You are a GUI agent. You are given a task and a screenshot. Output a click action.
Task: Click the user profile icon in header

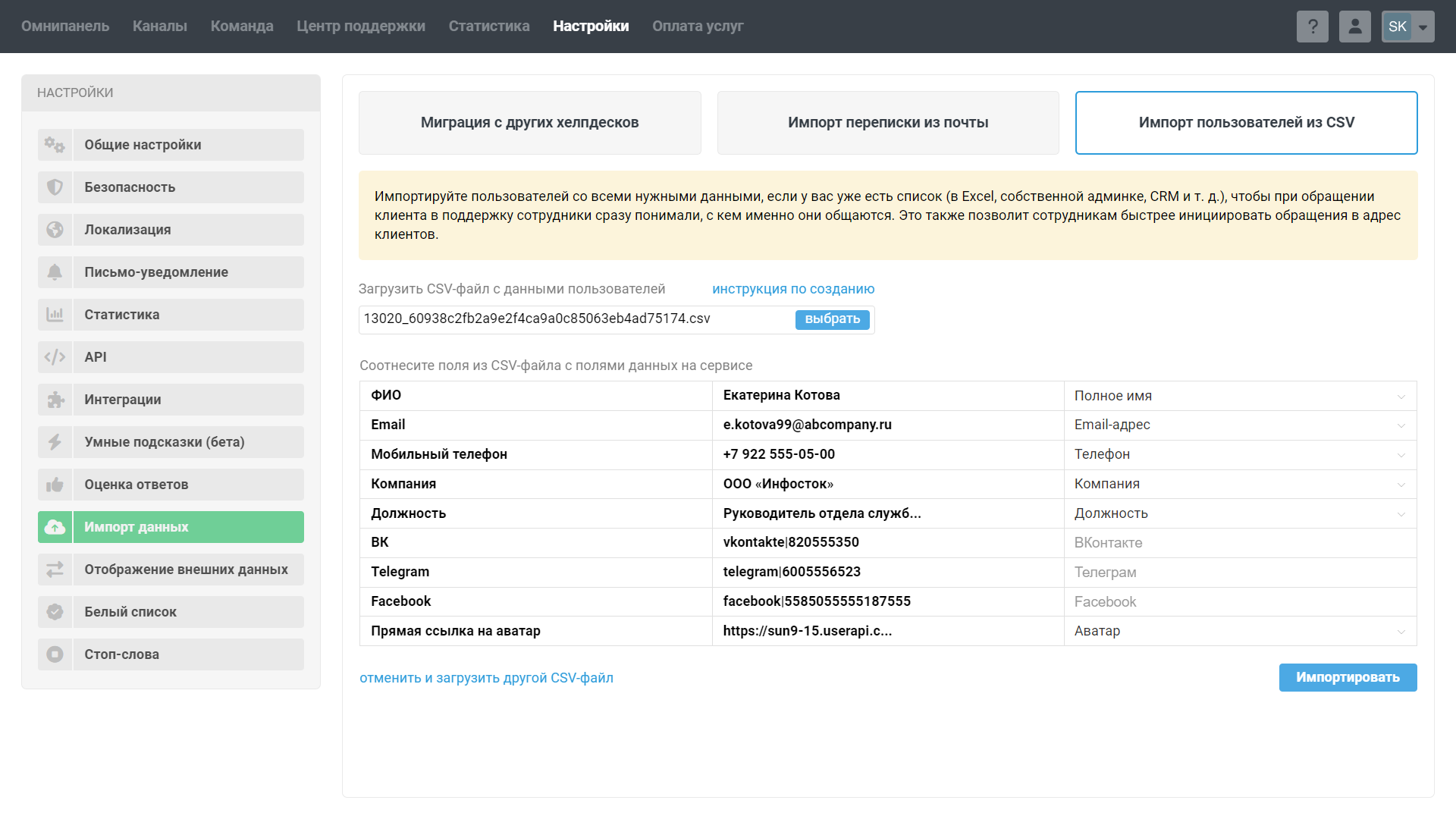click(x=1354, y=27)
